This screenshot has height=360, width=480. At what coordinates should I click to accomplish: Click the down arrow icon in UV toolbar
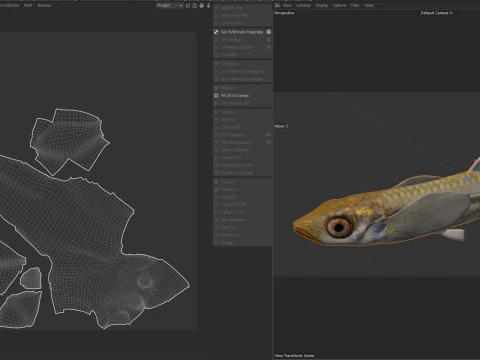209,6
